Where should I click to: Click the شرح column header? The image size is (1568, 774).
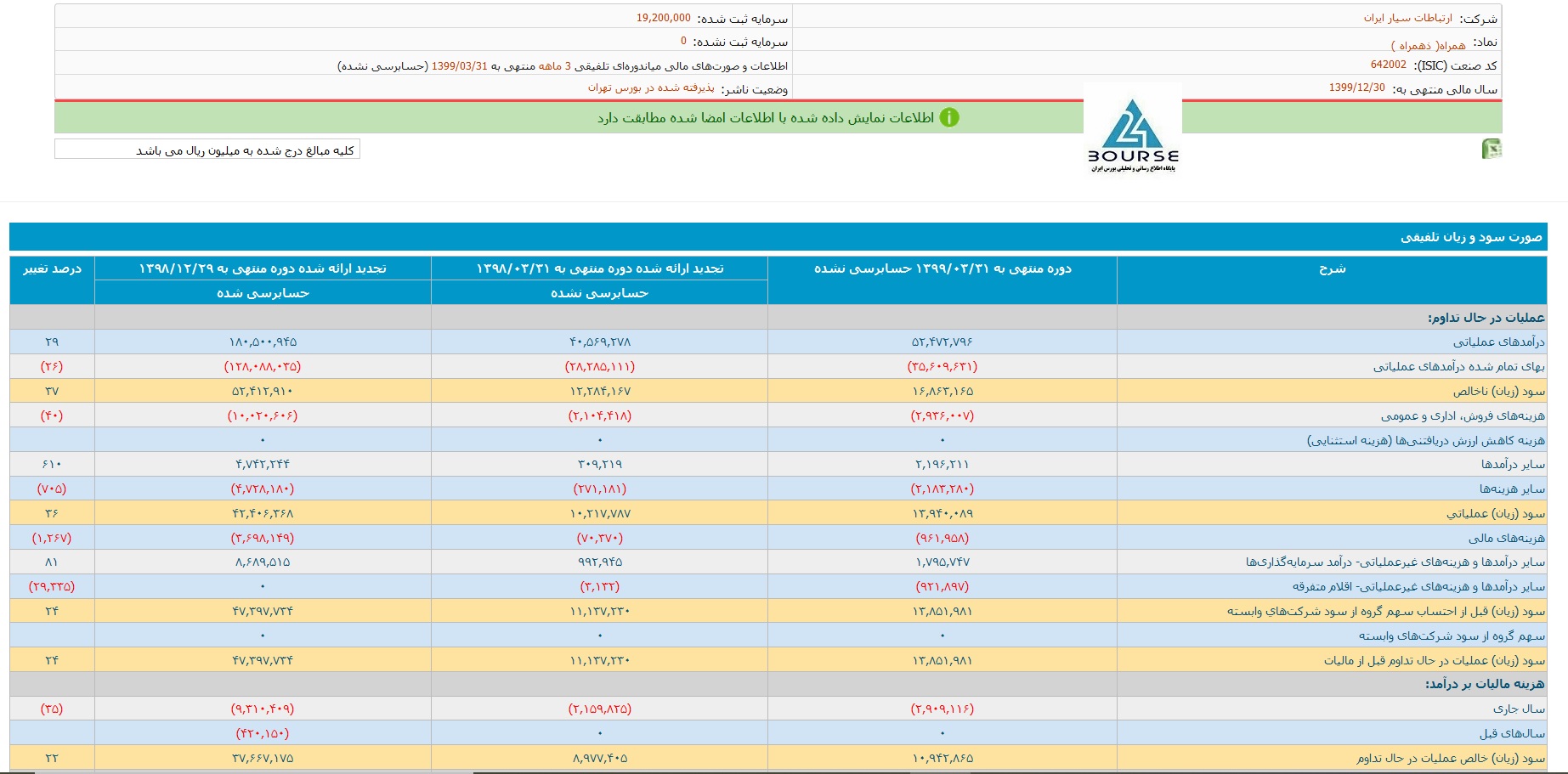[x=1332, y=269]
